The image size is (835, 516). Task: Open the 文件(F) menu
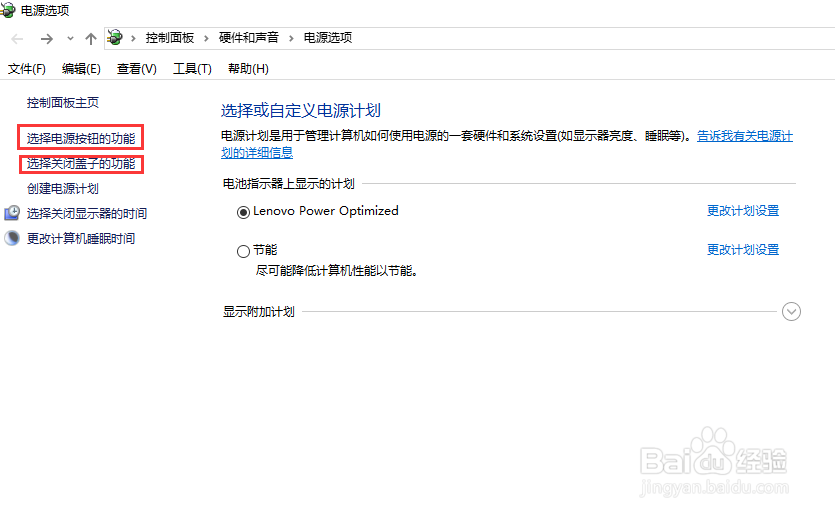pyautogui.click(x=27, y=69)
